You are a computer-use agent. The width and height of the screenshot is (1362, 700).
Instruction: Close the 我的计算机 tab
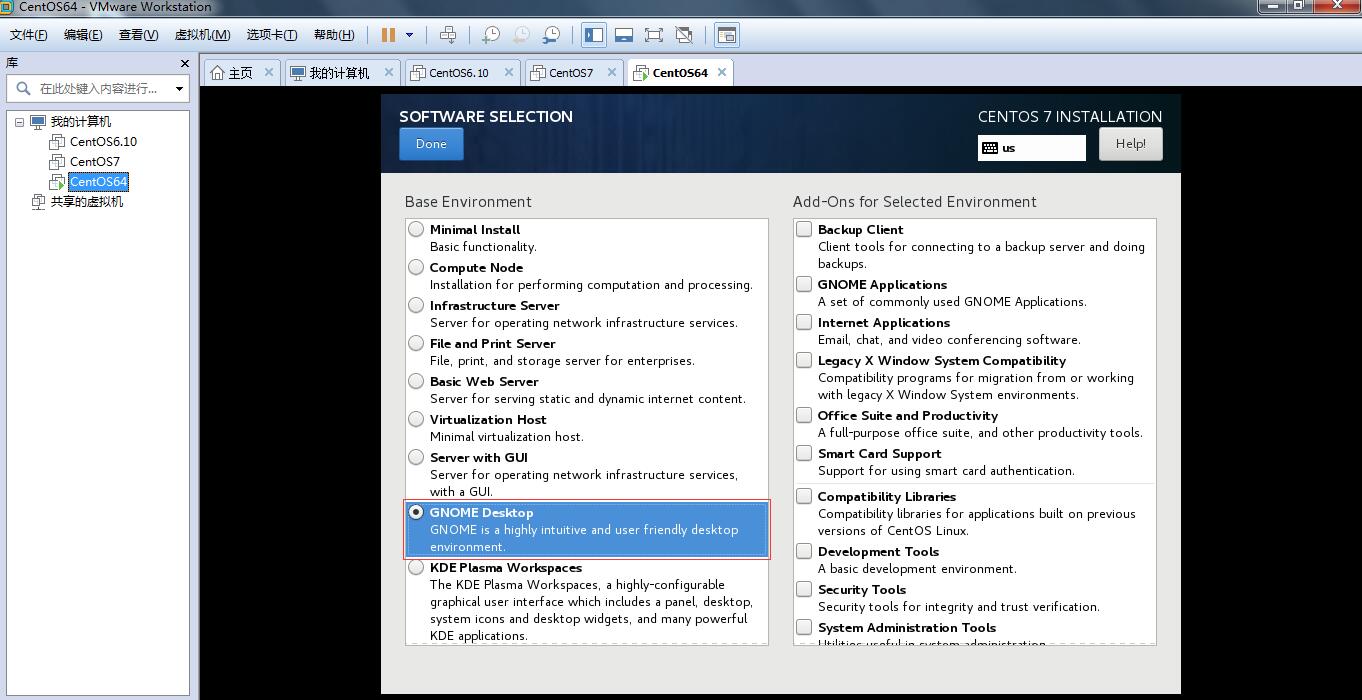(x=389, y=72)
